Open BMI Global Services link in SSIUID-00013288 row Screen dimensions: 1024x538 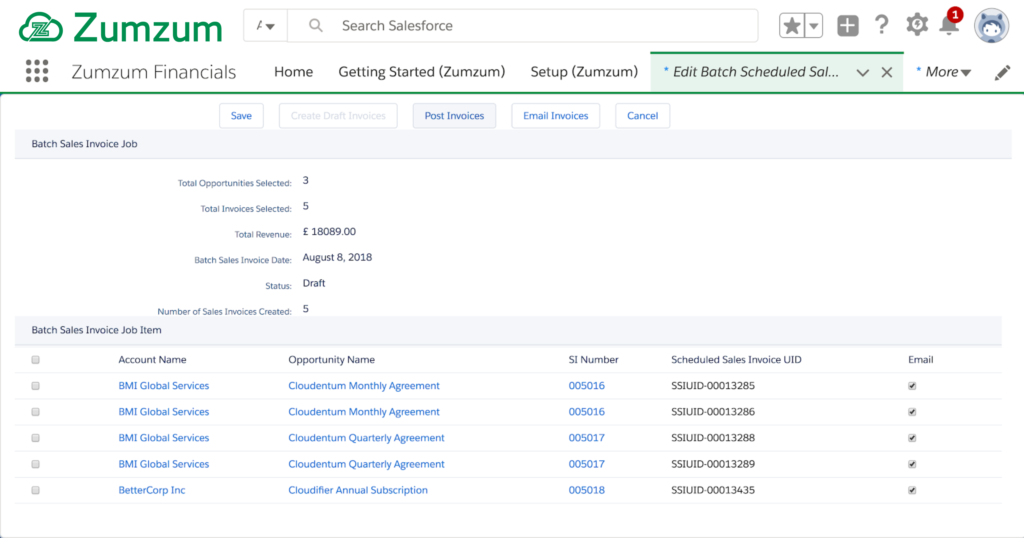coord(164,438)
